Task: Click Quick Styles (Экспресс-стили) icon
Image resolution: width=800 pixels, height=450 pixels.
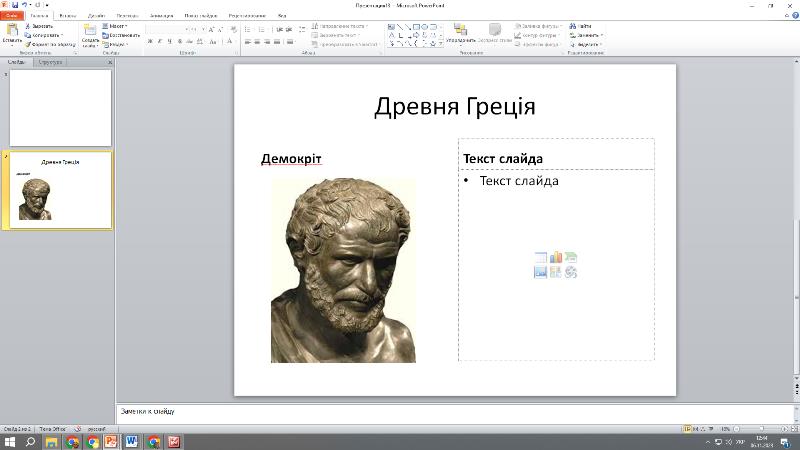Action: [x=495, y=30]
